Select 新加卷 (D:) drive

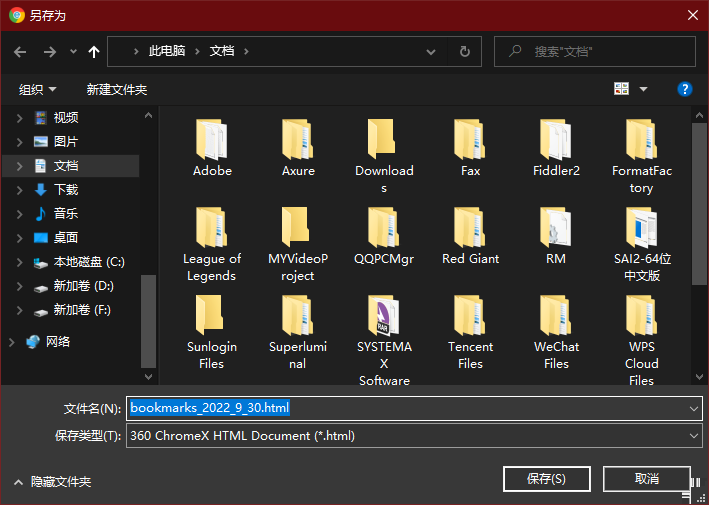pyautogui.click(x=84, y=286)
